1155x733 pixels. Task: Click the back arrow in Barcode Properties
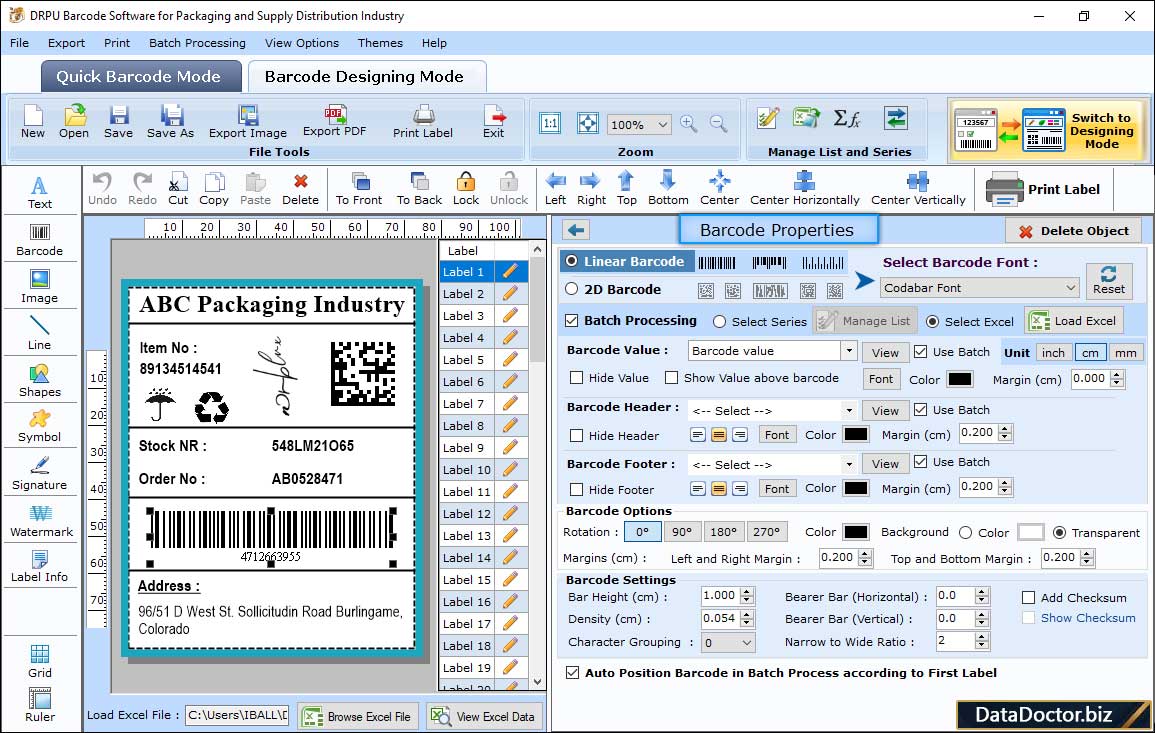[576, 231]
